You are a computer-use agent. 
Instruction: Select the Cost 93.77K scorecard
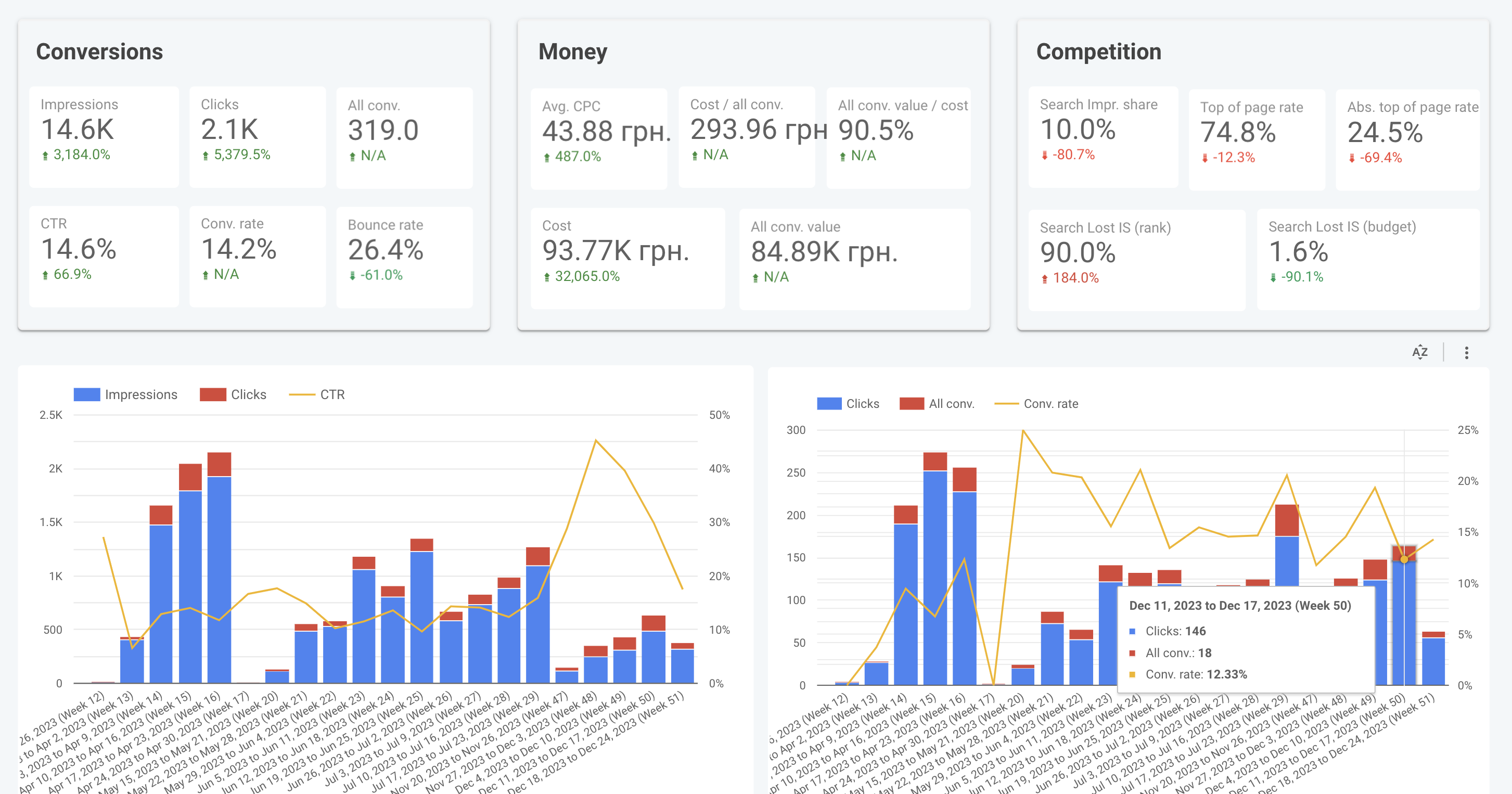[x=627, y=258]
